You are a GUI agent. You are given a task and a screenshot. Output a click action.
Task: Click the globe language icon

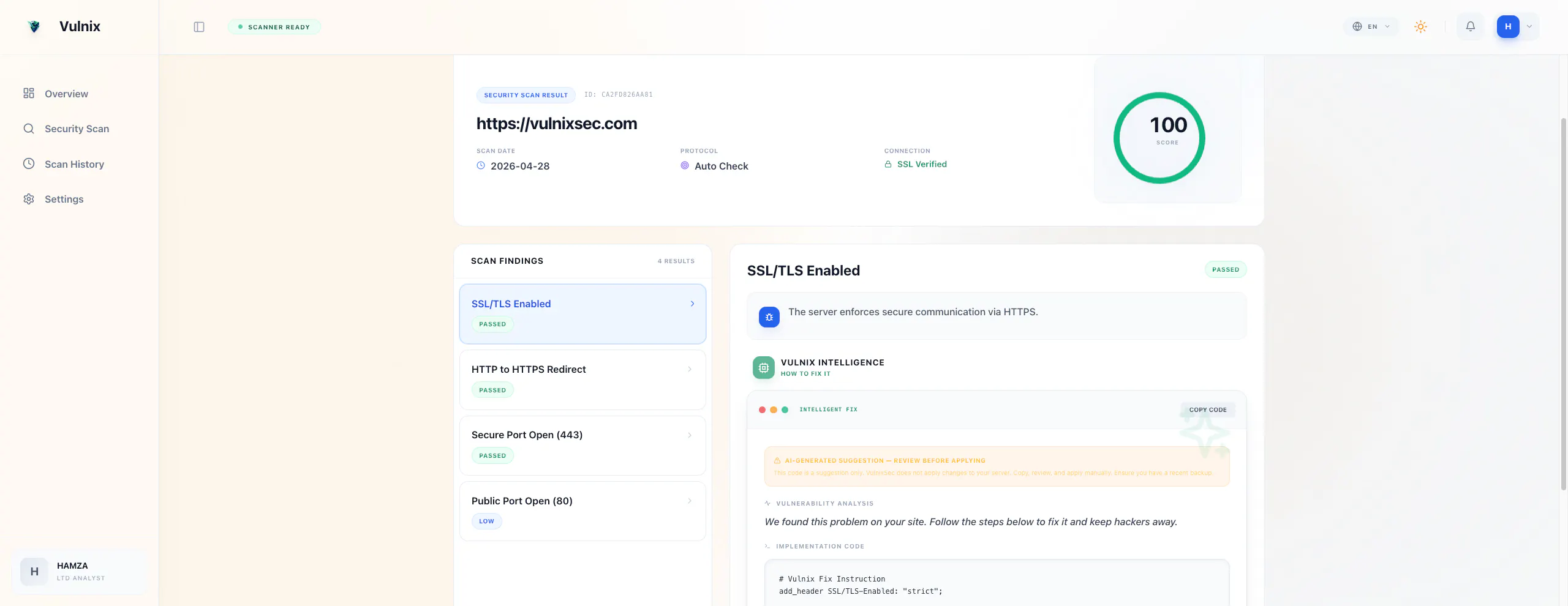(x=1357, y=26)
